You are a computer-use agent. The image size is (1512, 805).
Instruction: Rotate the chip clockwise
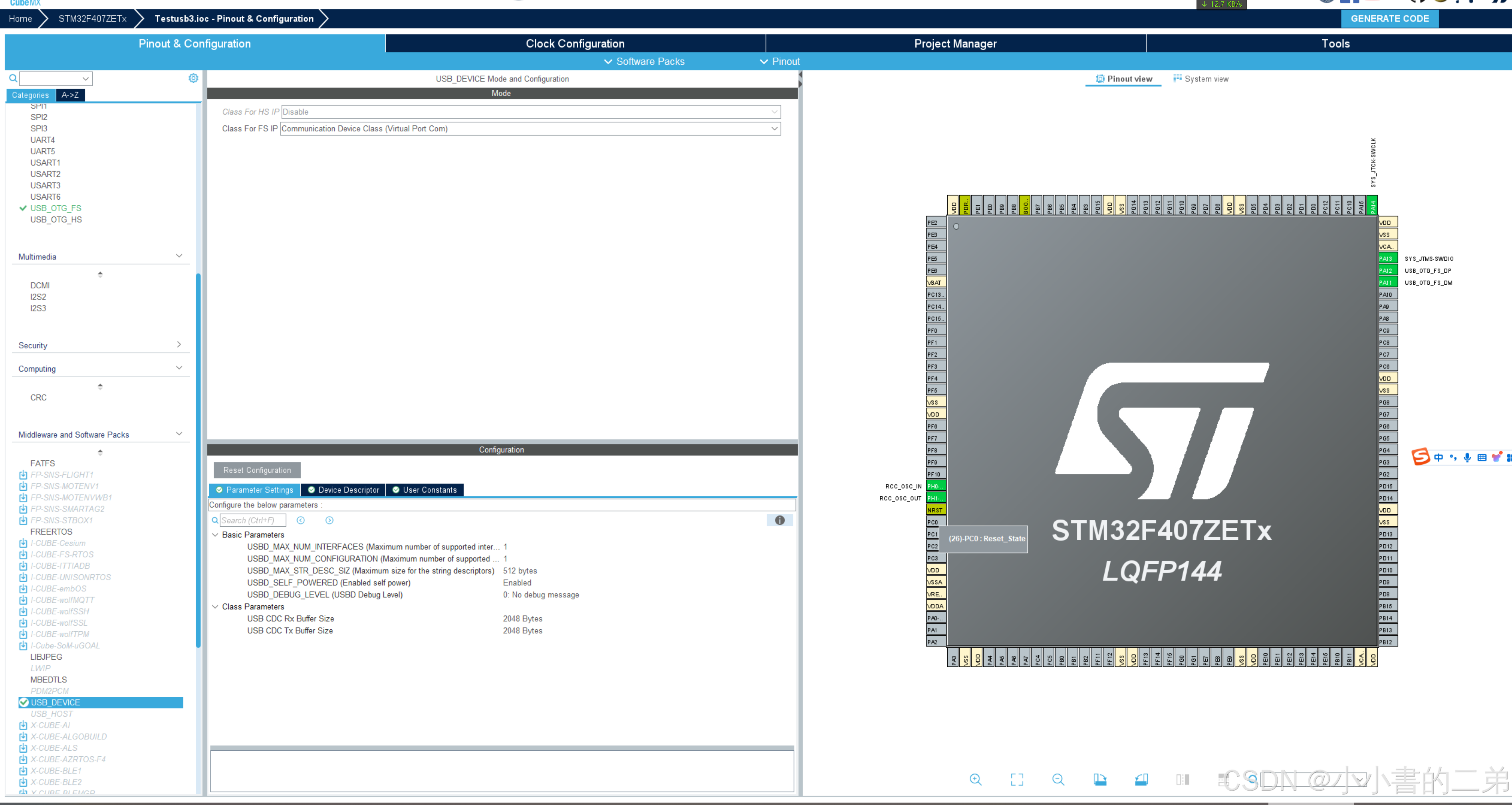coord(1101,779)
